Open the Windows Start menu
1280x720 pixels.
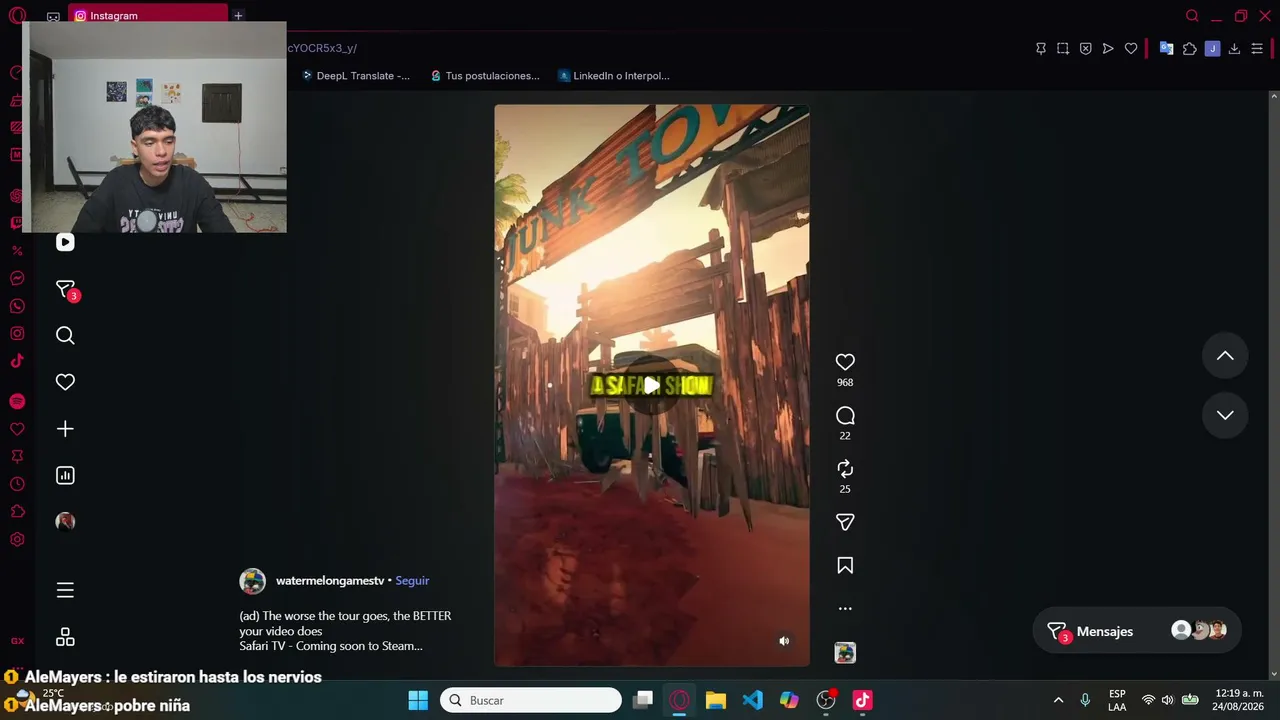click(418, 700)
